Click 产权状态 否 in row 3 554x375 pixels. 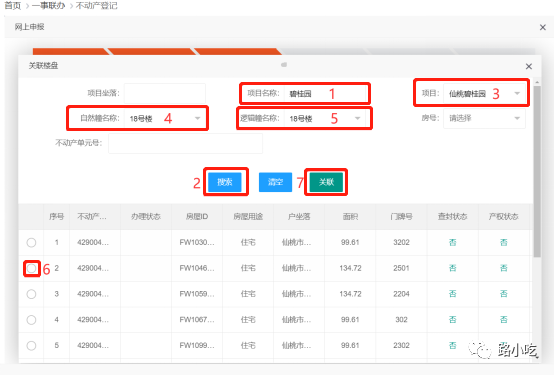tap(503, 294)
